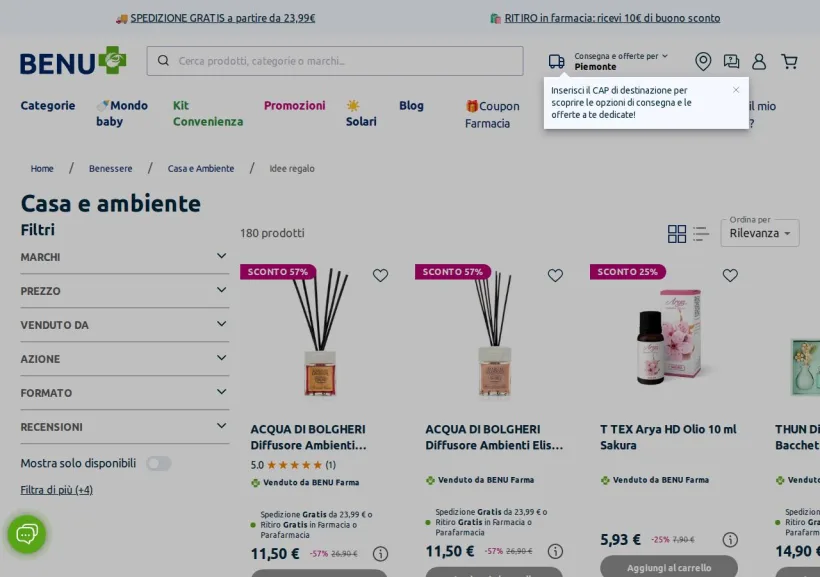Open the Coupon Farmacia menu item
Screen dimensions: 820x577
[x=492, y=115]
